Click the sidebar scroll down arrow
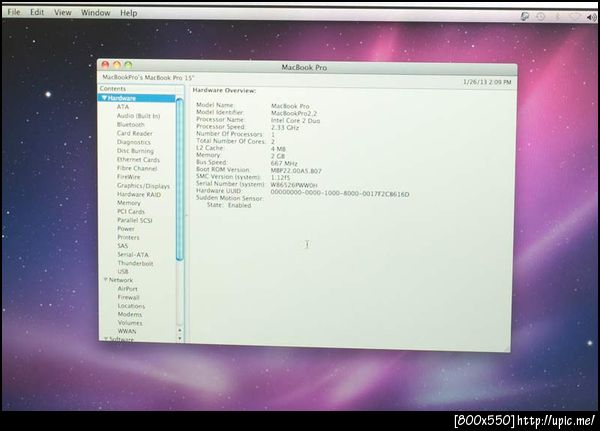Image resolution: width=600 pixels, height=431 pixels. point(180,338)
